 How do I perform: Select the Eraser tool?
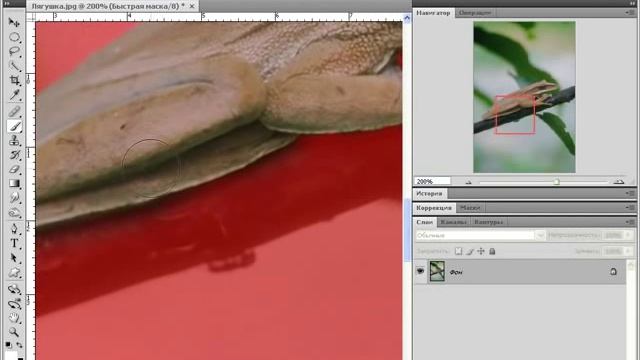(14, 169)
